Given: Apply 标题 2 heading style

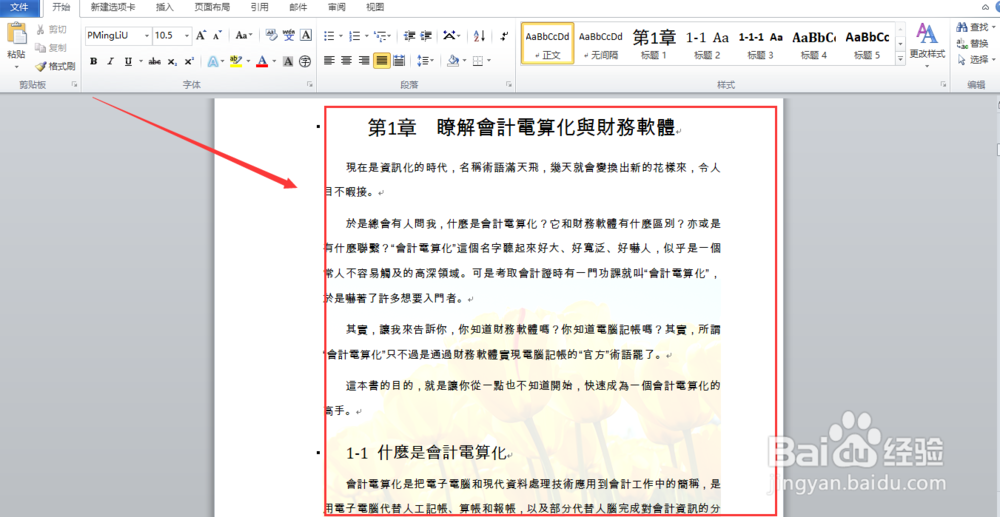Looking at the screenshot, I should 707,43.
